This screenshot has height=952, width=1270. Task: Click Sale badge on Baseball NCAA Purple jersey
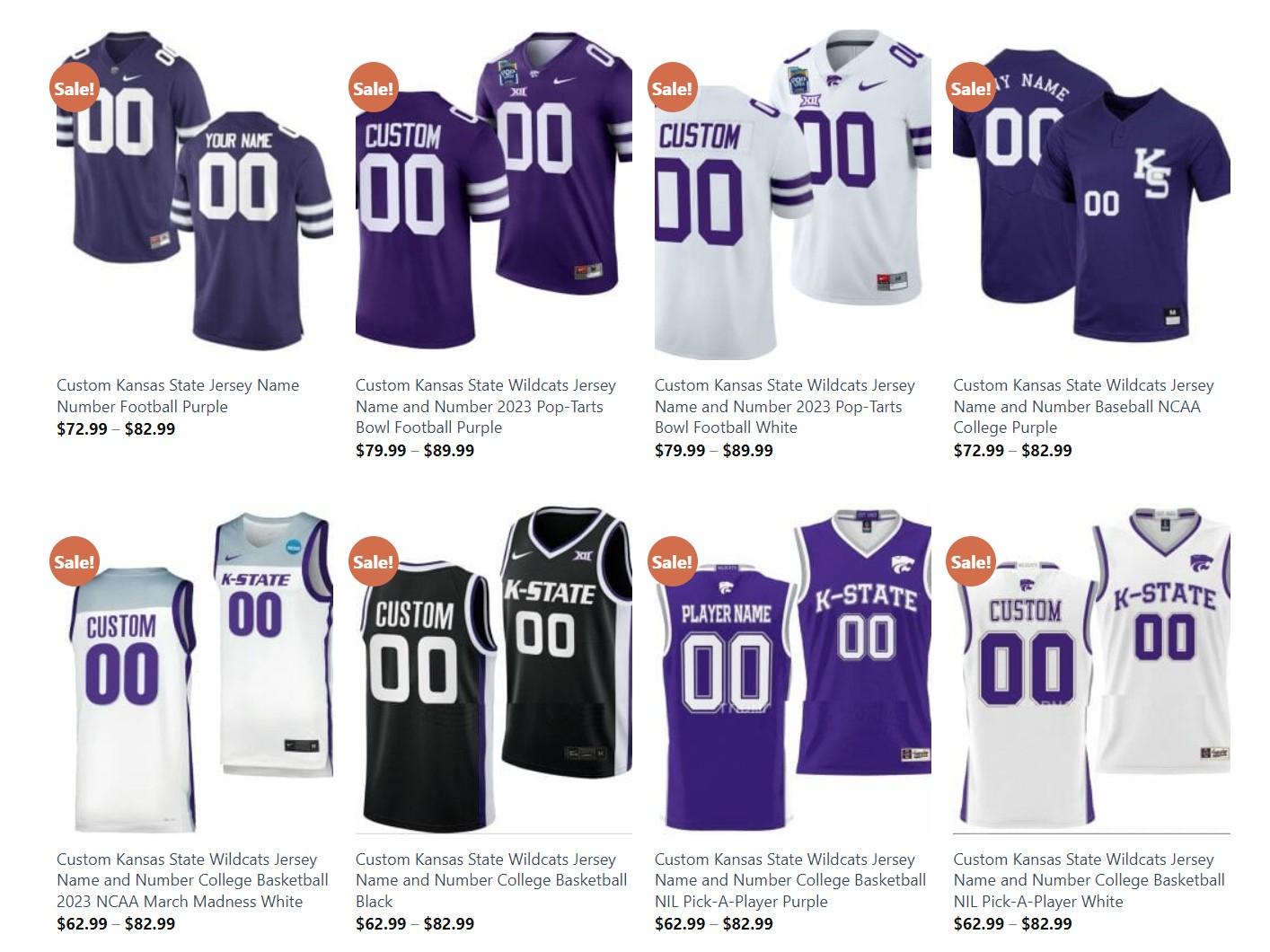coord(971,88)
